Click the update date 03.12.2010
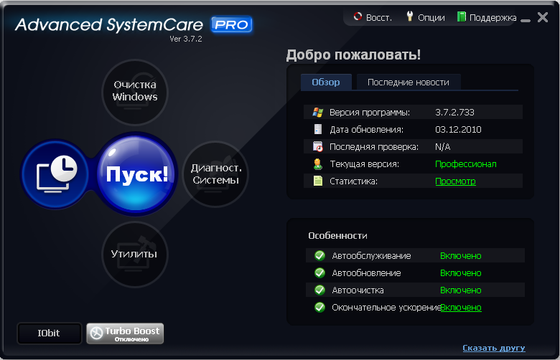Image resolution: width=560 pixels, height=360 pixels. (458, 129)
